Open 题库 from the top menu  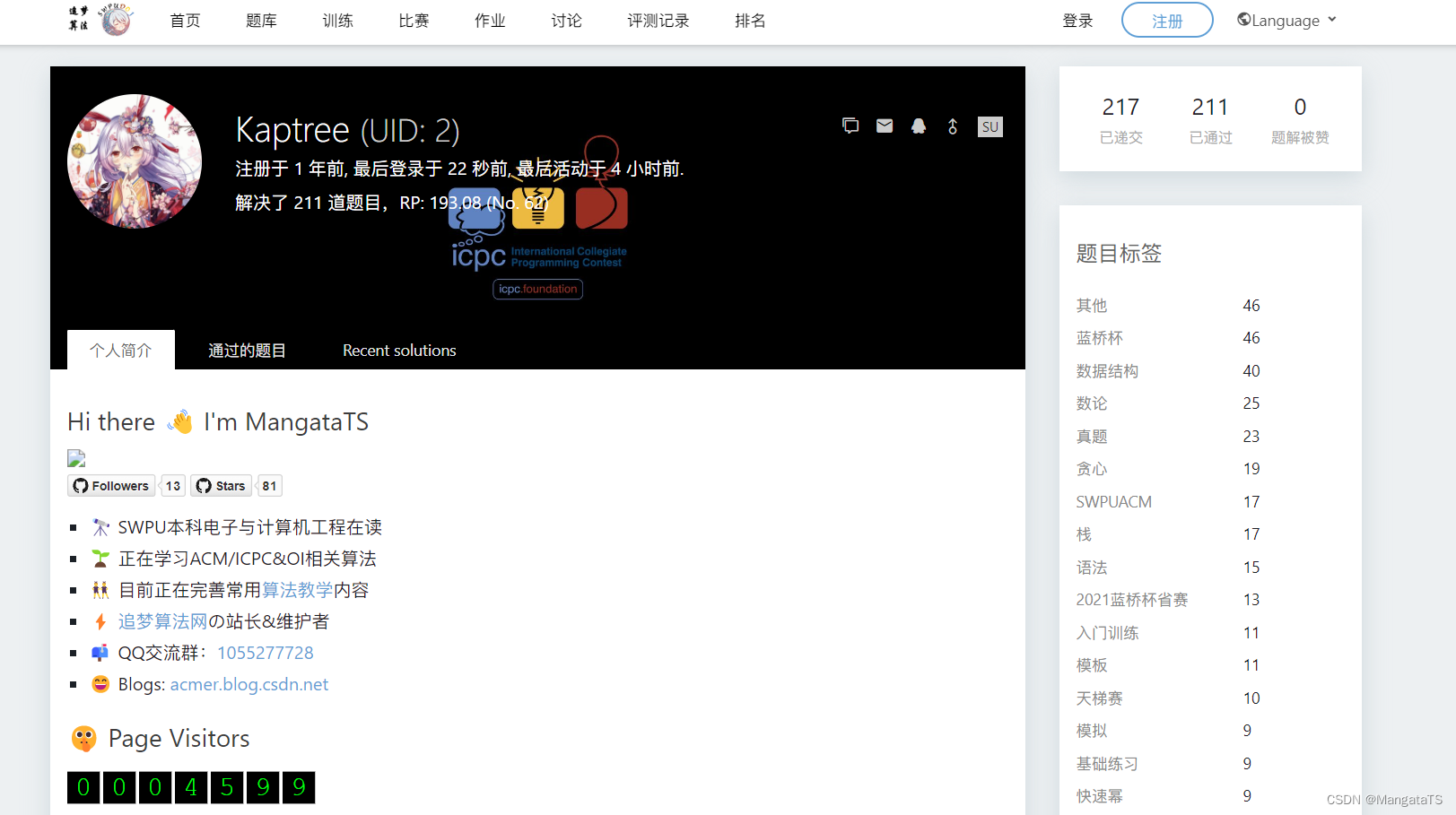coord(261,21)
